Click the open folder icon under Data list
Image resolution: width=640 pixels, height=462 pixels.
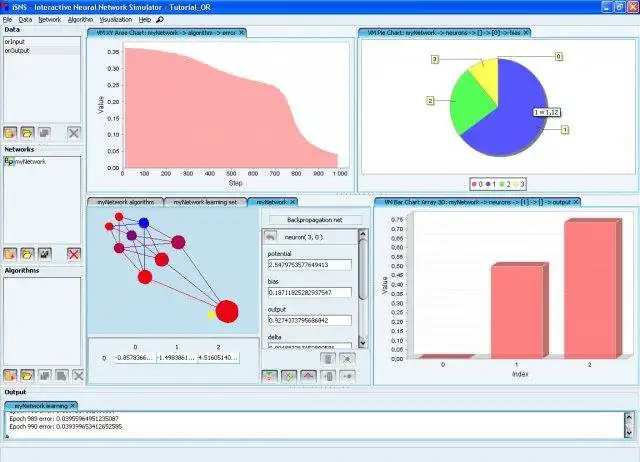[27, 133]
